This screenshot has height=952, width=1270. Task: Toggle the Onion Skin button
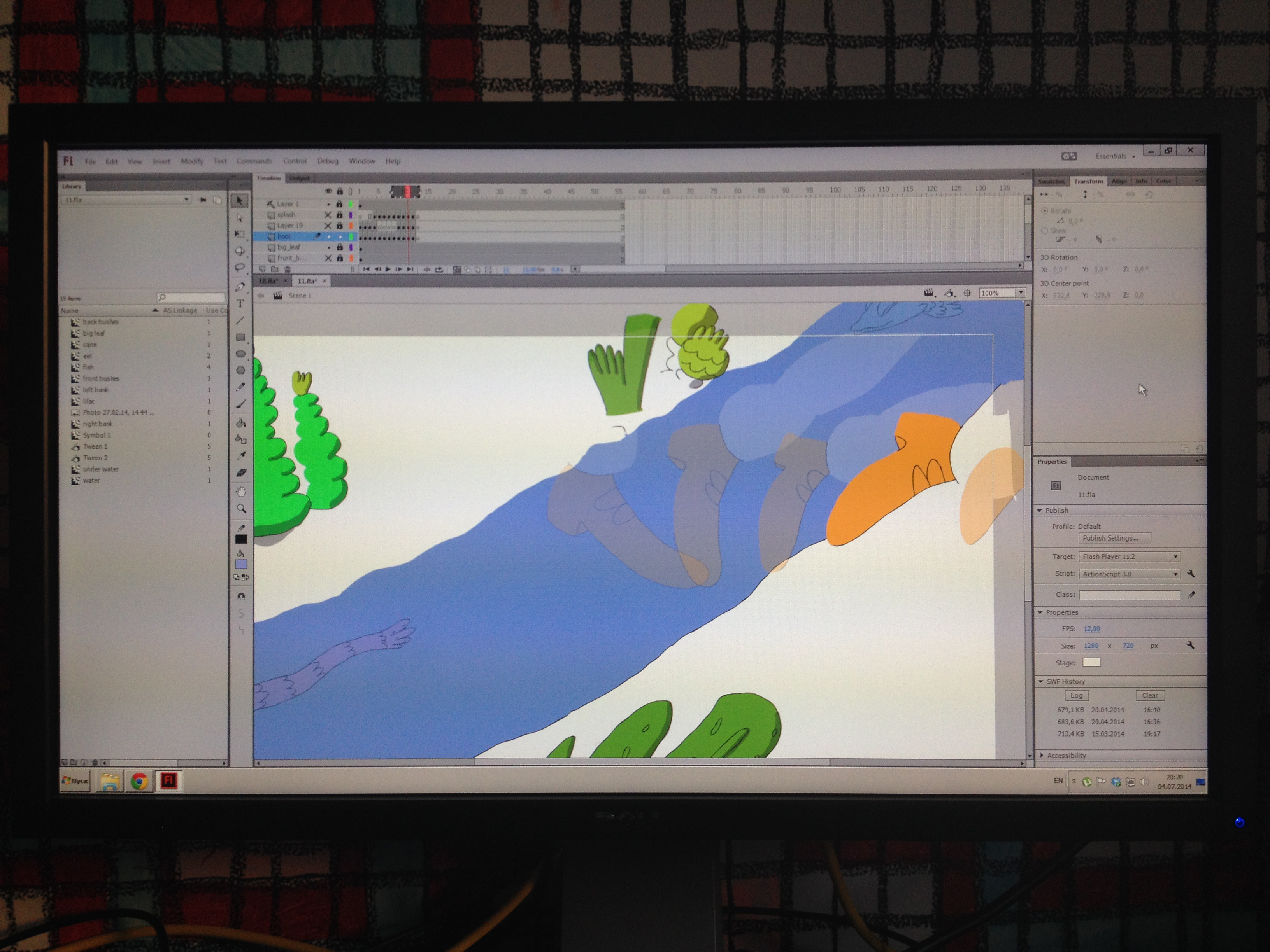coord(456,270)
